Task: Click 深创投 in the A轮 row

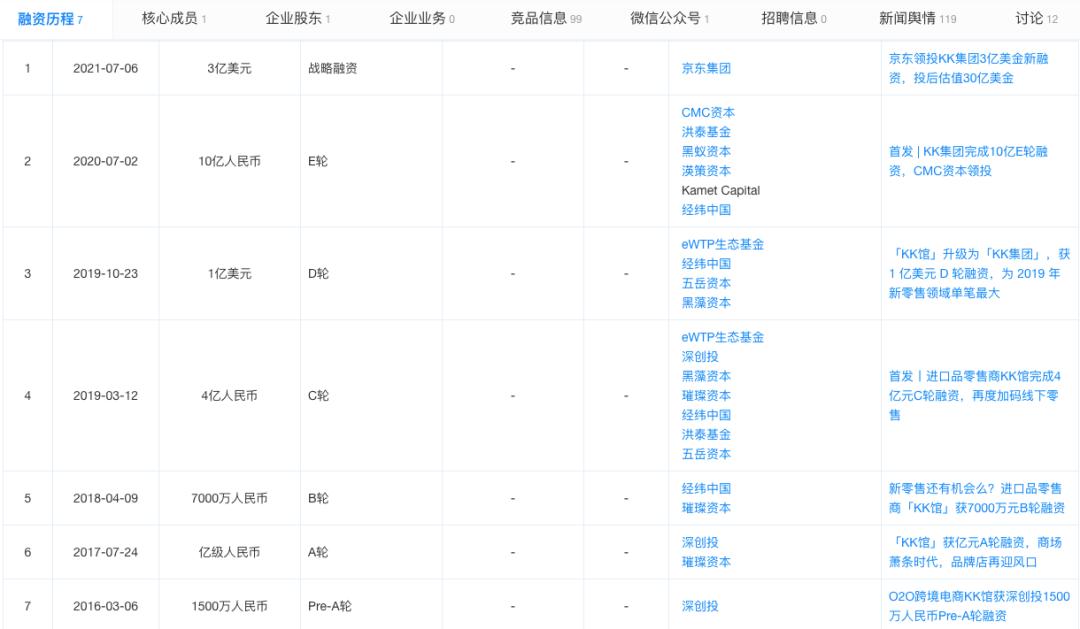Action: 700,542
